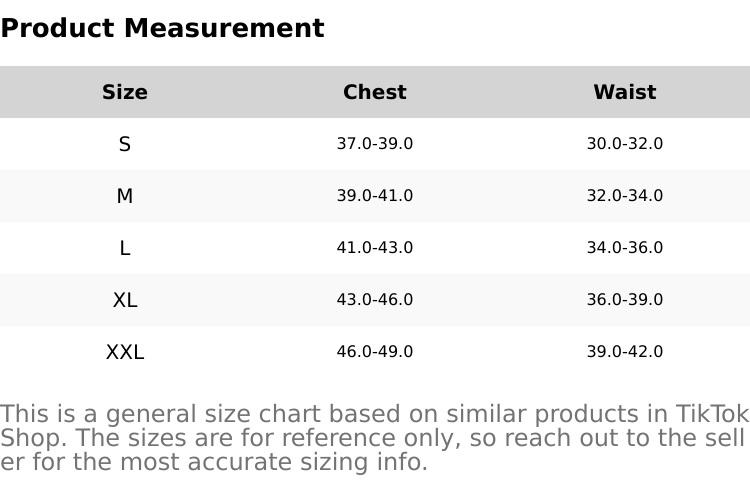Click waist value 39.0-42.0
750x498 pixels.
625,352
